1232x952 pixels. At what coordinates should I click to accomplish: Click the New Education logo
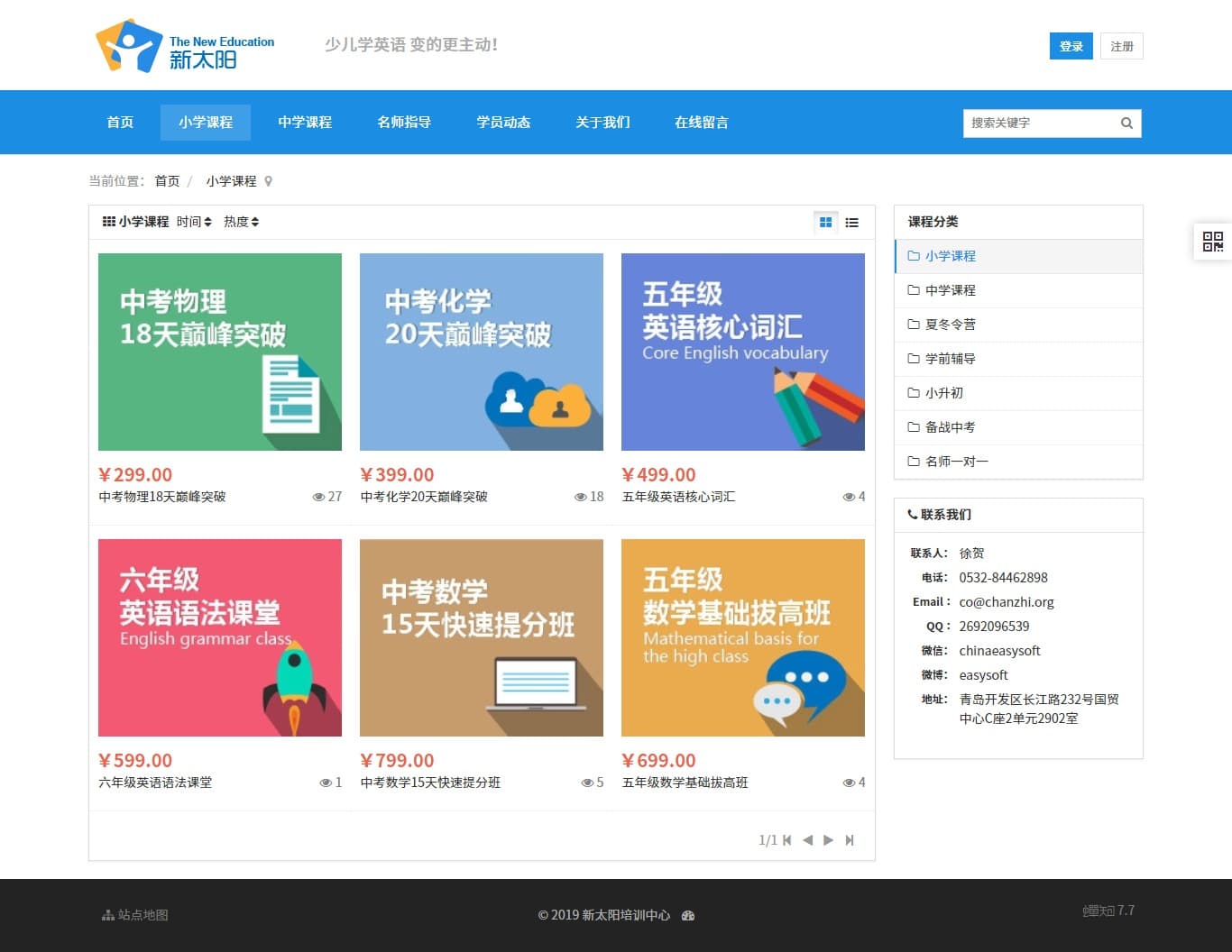click(185, 46)
